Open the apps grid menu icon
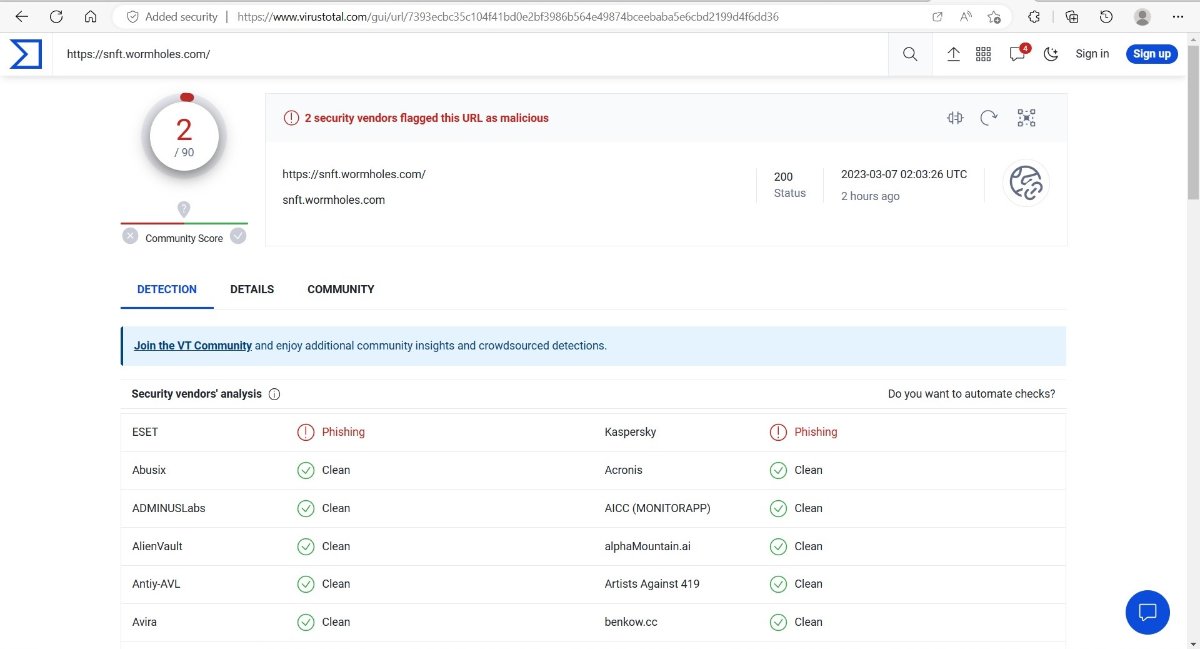 [x=983, y=54]
